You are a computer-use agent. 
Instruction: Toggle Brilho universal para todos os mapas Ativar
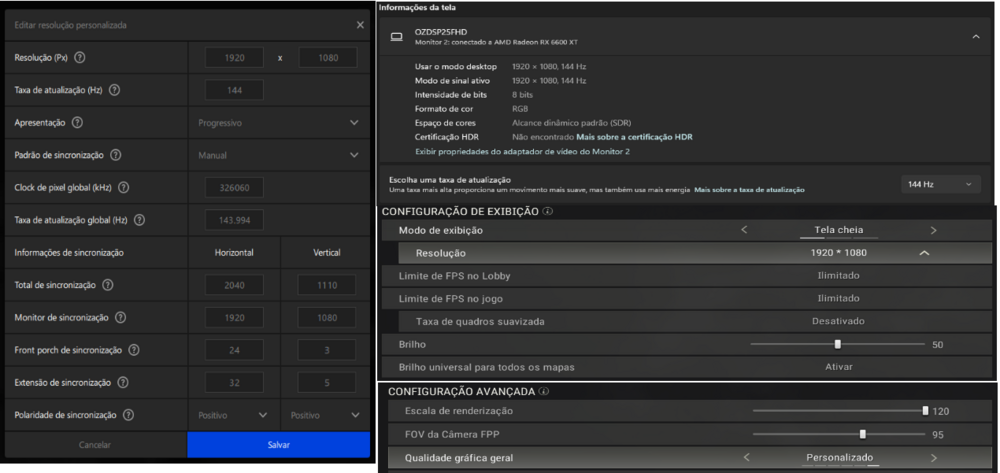(x=838, y=367)
